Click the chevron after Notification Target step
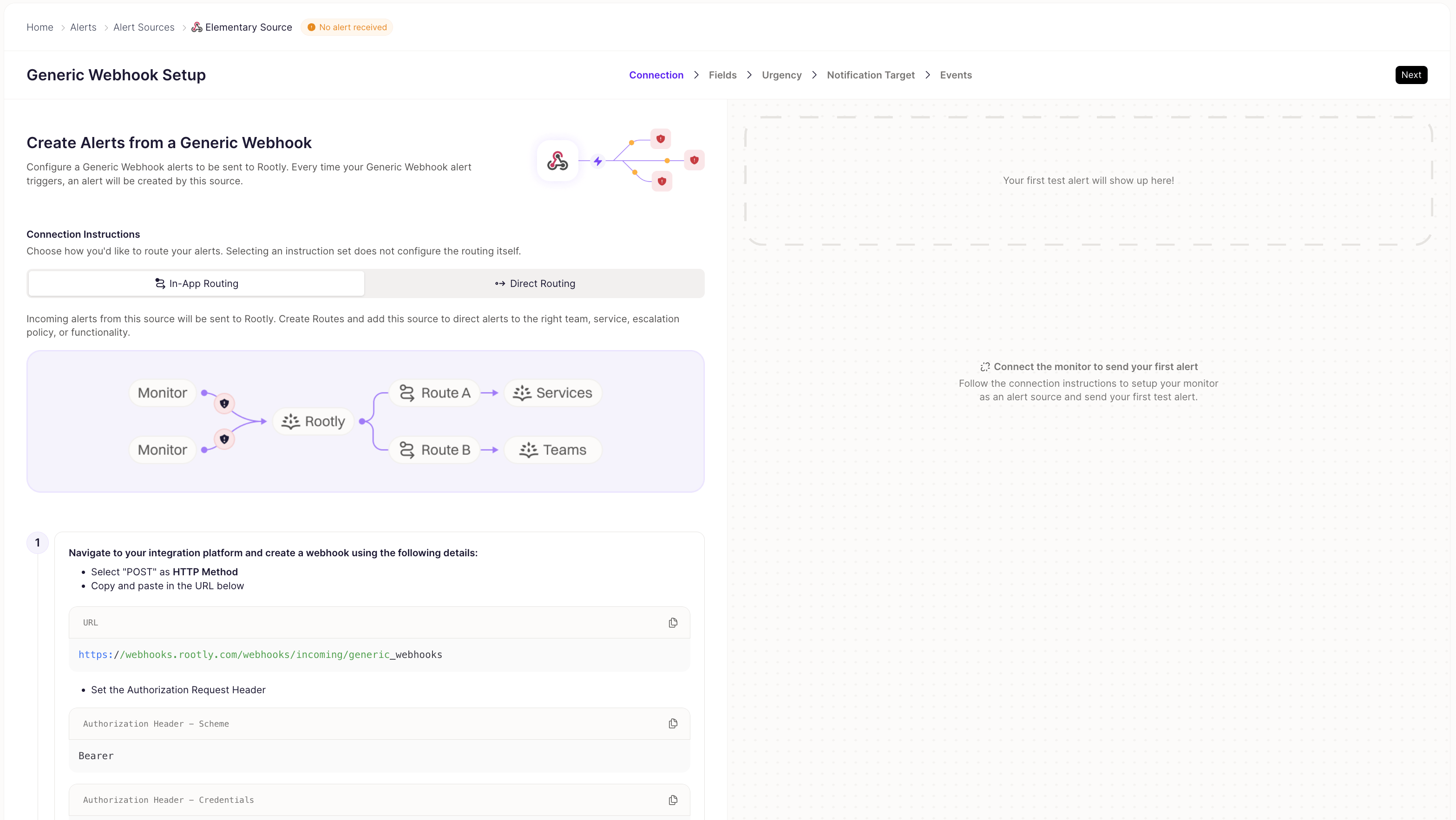Viewport: 1456px width, 820px height. [x=927, y=75]
